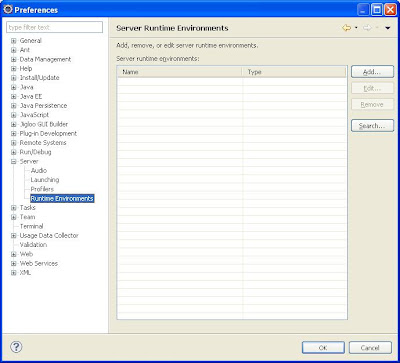Expand the XML node
The width and height of the screenshot is (400, 363).
14,273
